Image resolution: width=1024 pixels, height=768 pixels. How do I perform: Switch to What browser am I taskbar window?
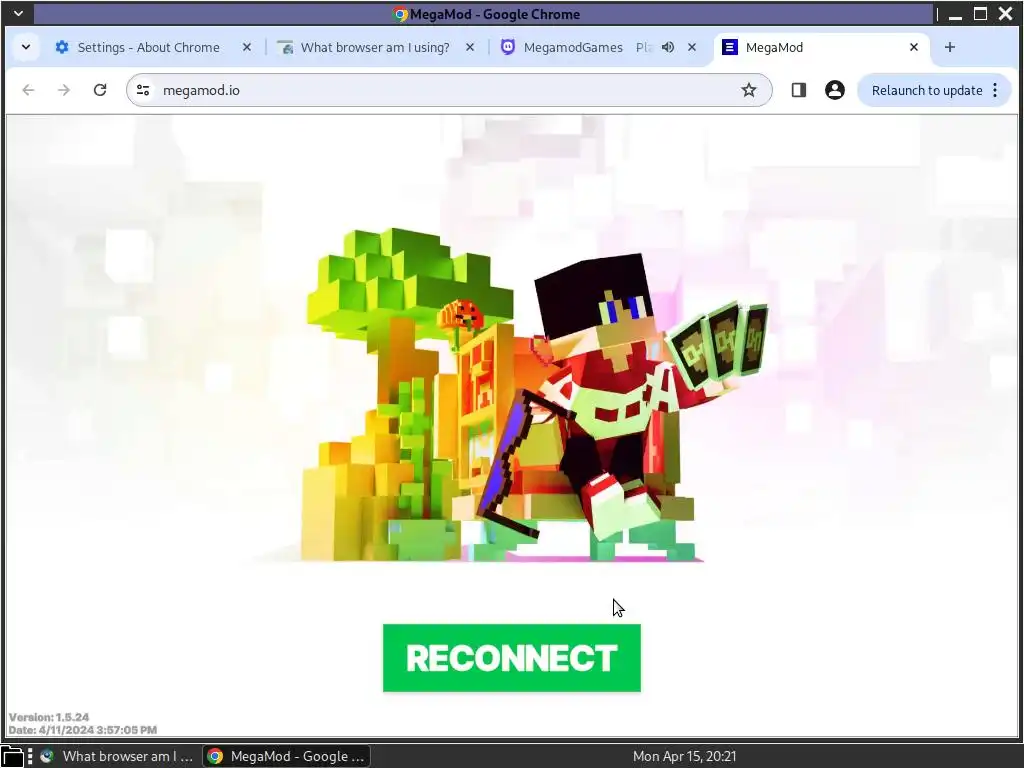[118, 756]
